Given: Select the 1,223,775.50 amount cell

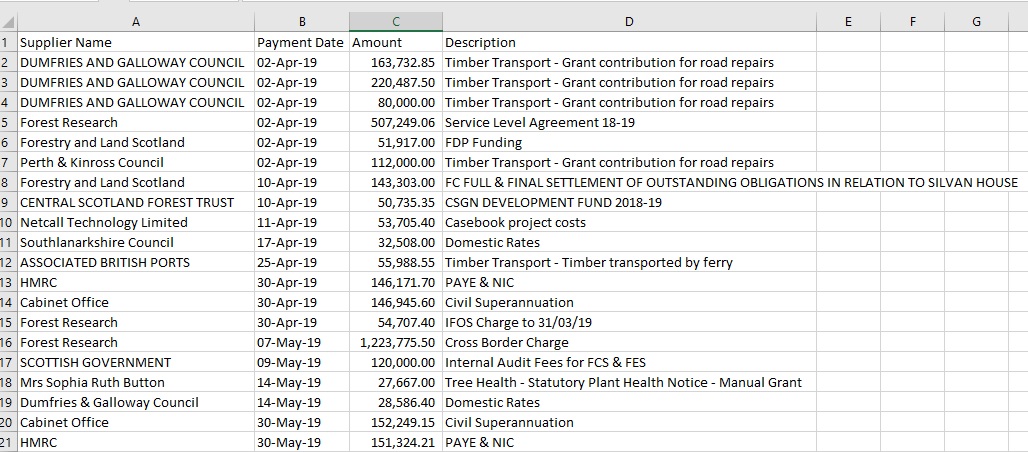Looking at the screenshot, I should click(x=398, y=342).
